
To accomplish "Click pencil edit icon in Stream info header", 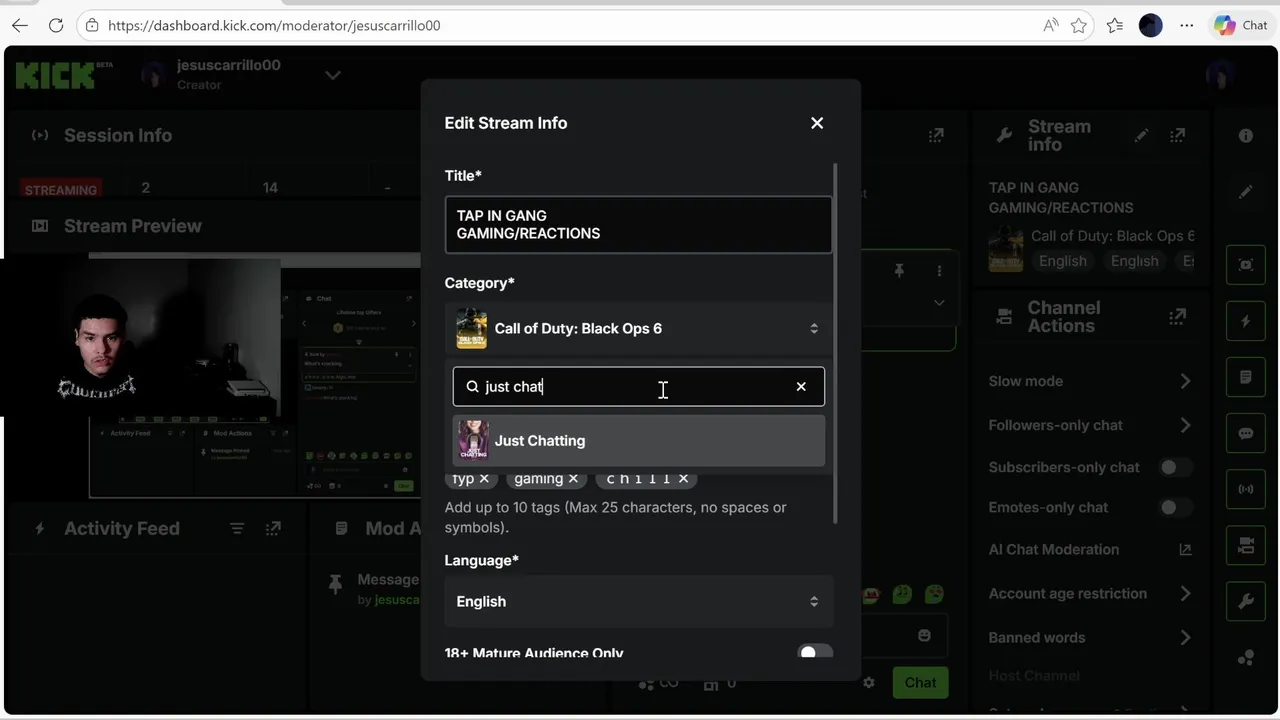I will pyautogui.click(x=1141, y=135).
